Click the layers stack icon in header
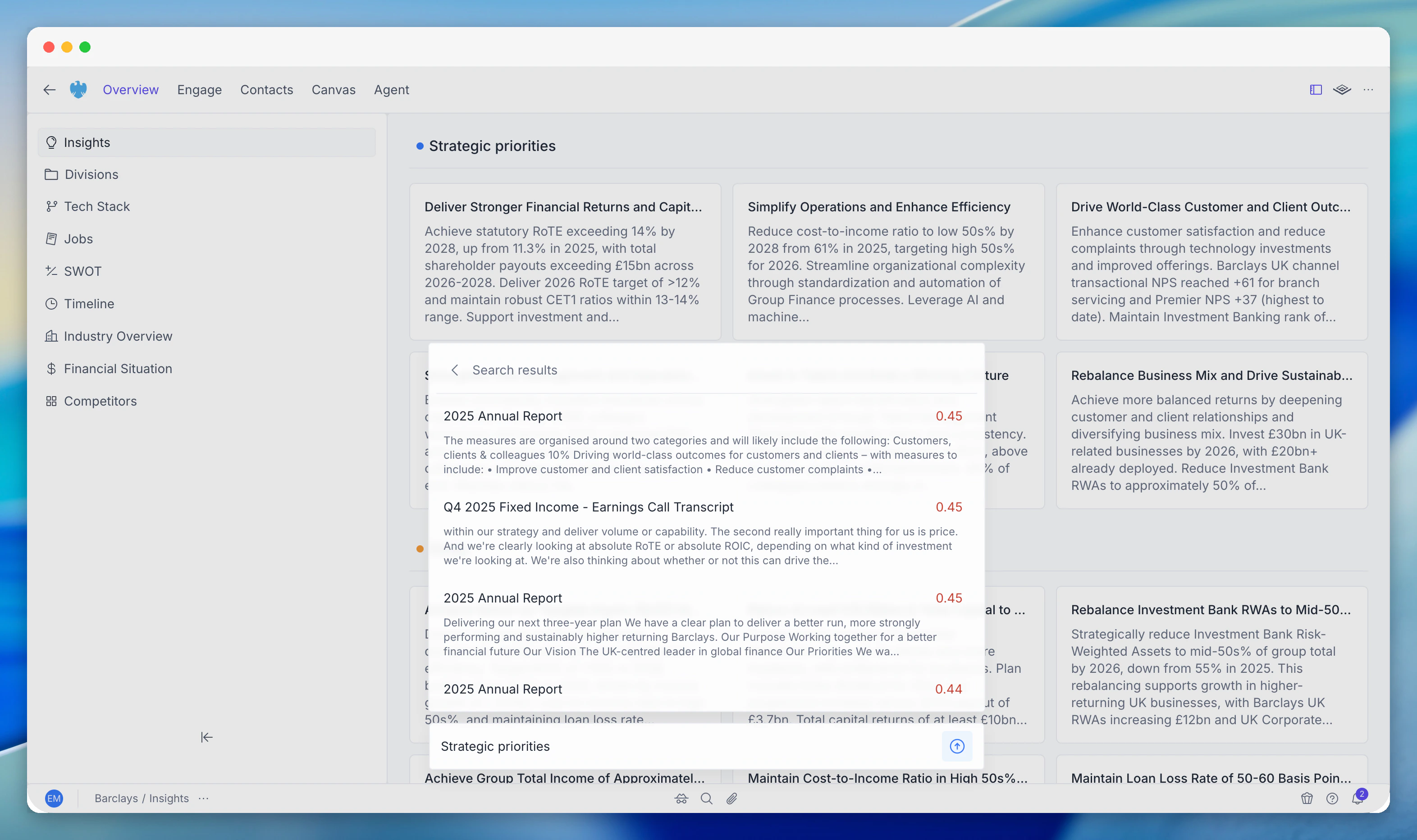The height and width of the screenshot is (840, 1417). [x=1342, y=89]
